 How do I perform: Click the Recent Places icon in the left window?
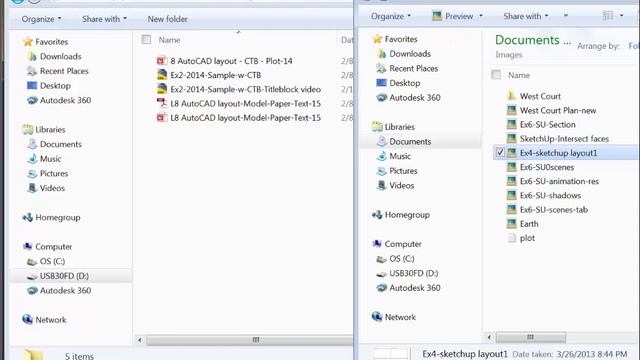pyautogui.click(x=32, y=71)
